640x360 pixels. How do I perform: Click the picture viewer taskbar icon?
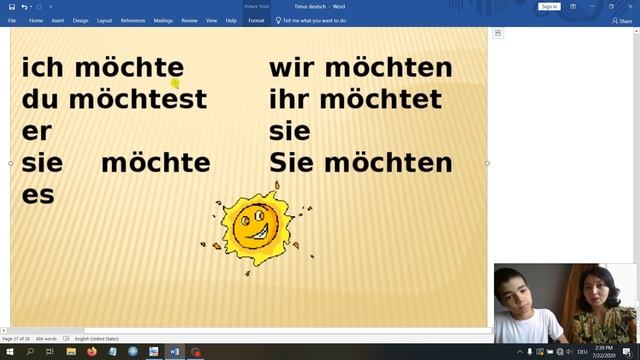click(153, 351)
